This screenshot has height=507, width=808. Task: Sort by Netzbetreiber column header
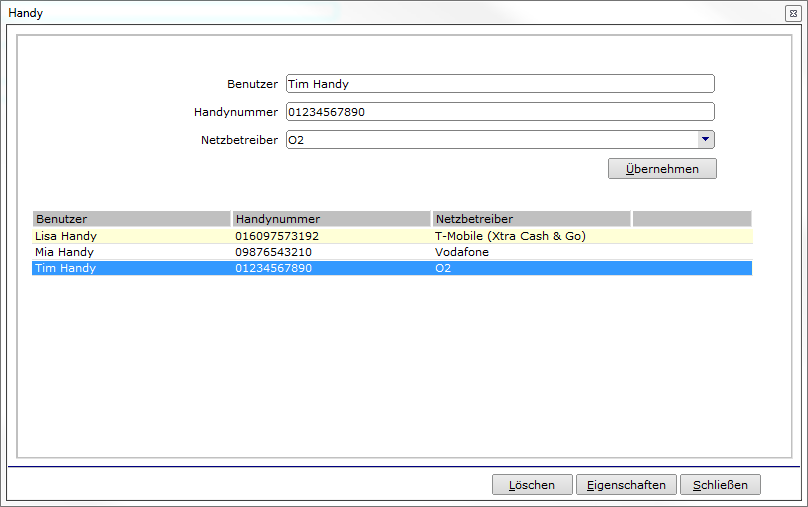point(531,219)
